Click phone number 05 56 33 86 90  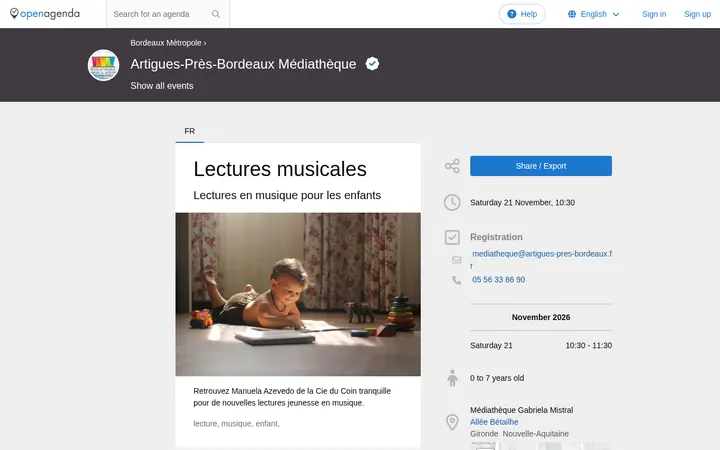tap(498, 280)
